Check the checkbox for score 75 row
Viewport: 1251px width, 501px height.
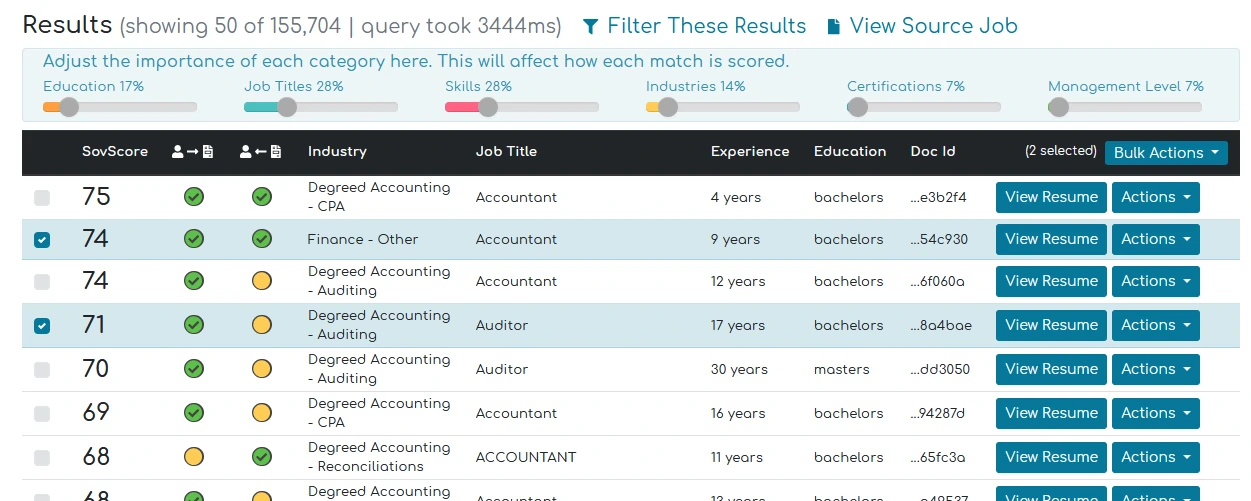[42, 198]
